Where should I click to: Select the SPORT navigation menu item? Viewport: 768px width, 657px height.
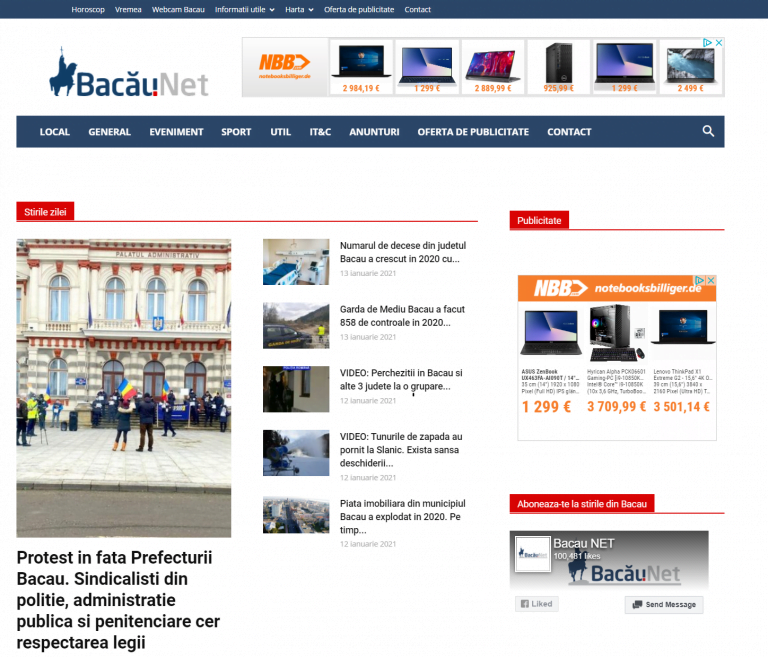(236, 132)
